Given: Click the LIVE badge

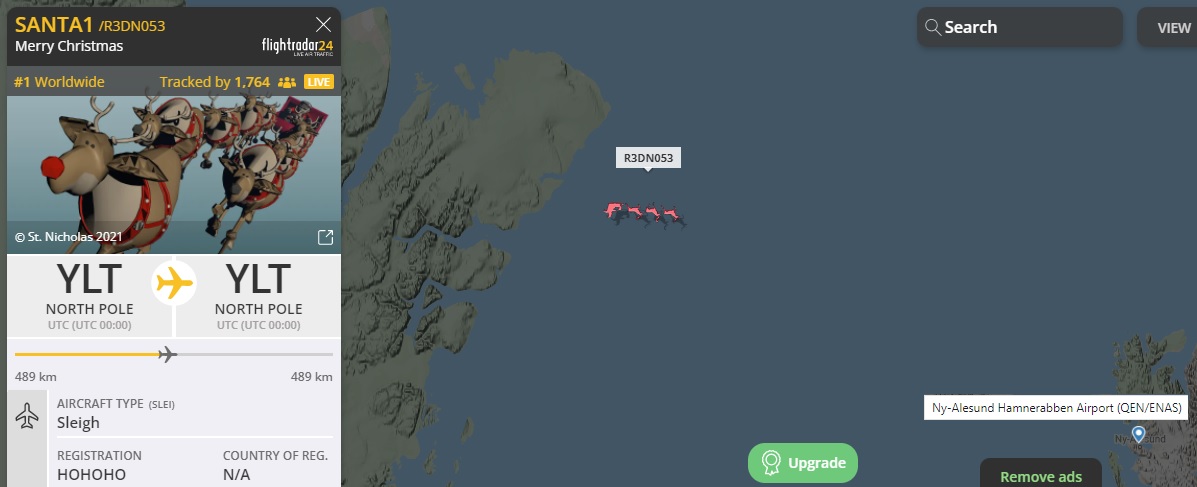Looking at the screenshot, I should coord(319,82).
